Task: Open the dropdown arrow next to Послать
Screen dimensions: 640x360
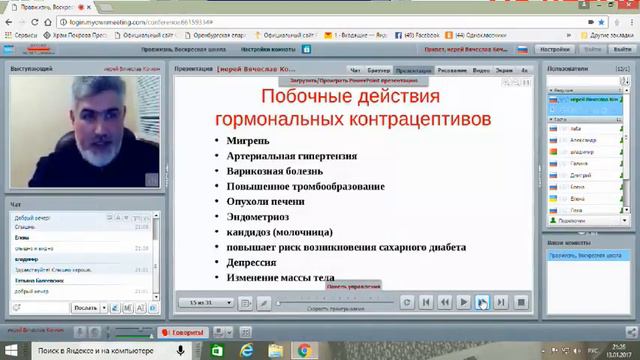Action: coord(104,308)
